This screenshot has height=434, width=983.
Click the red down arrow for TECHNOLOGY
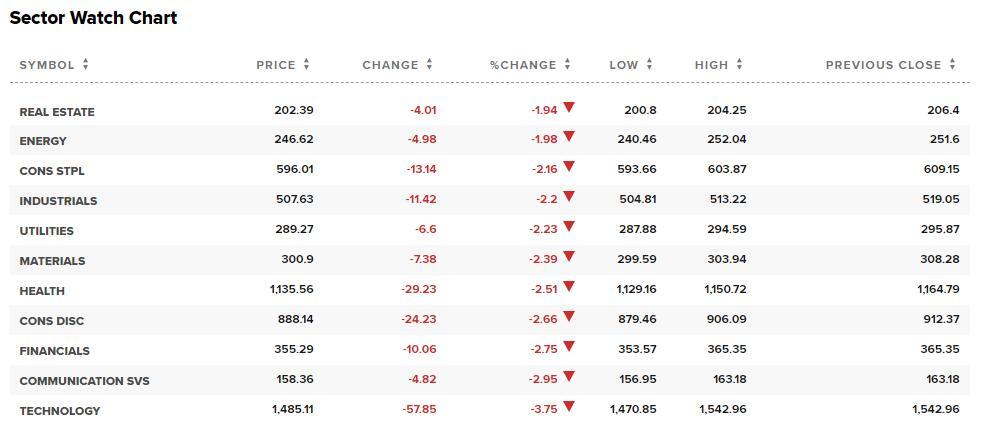[569, 407]
